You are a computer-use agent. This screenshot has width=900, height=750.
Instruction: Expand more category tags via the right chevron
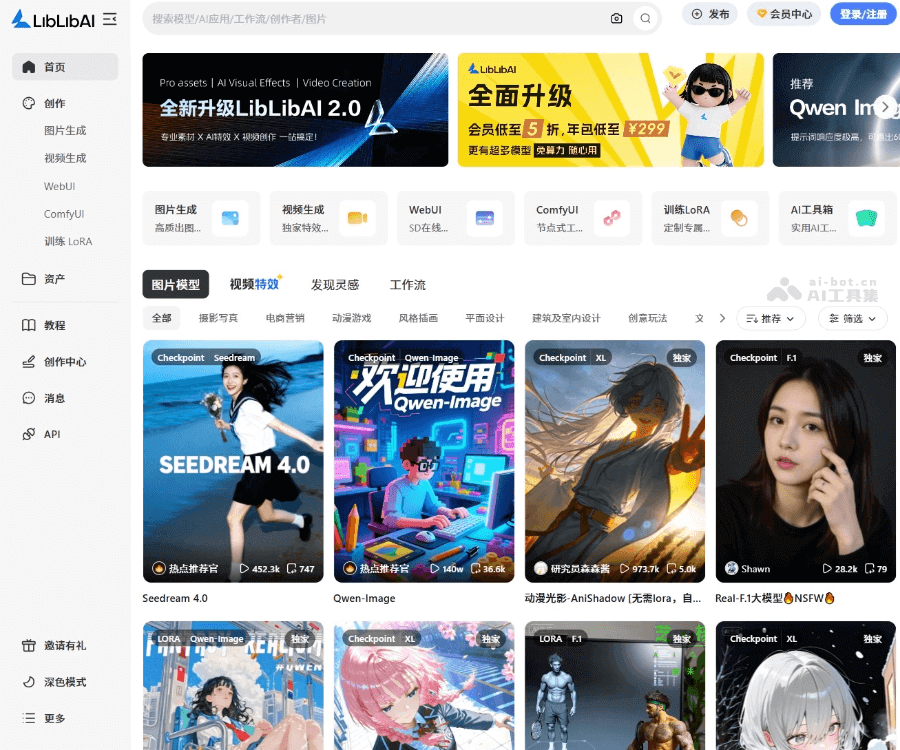click(x=722, y=316)
